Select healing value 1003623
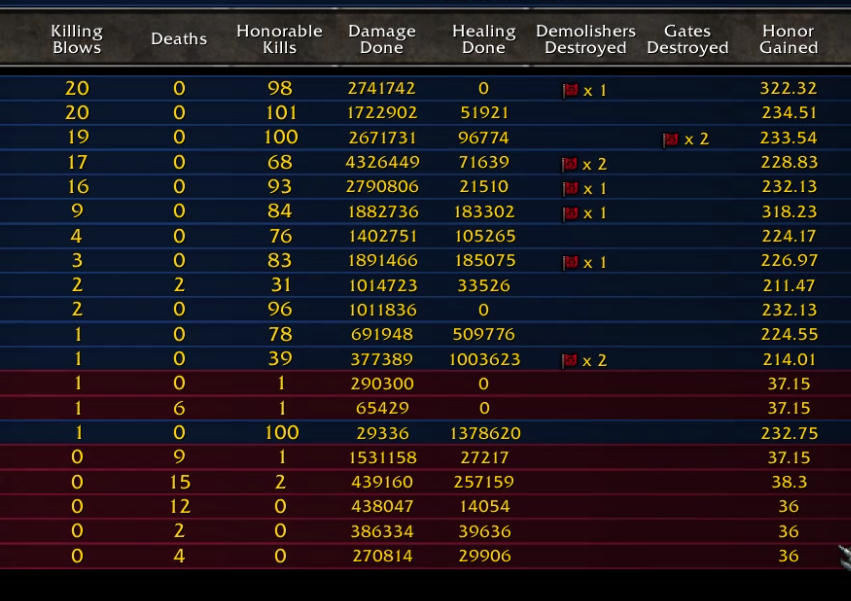851x601 pixels. coord(484,359)
